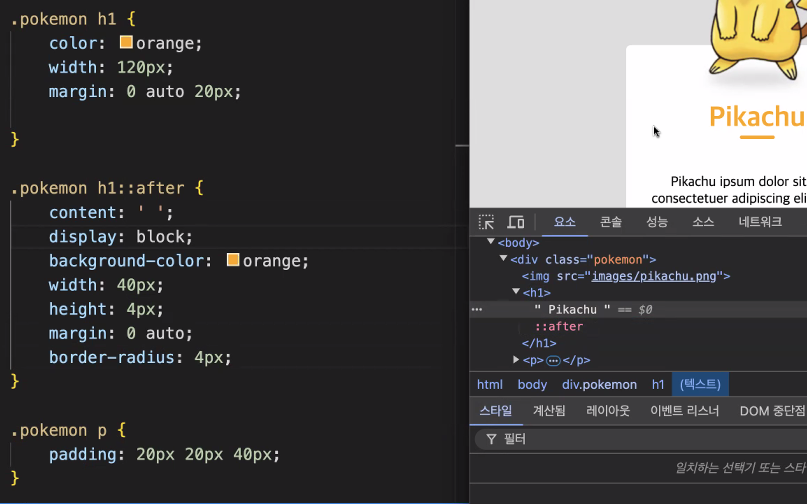Click the filter funnel icon in styles pane
Image resolution: width=807 pixels, height=504 pixels.
[x=492, y=439]
